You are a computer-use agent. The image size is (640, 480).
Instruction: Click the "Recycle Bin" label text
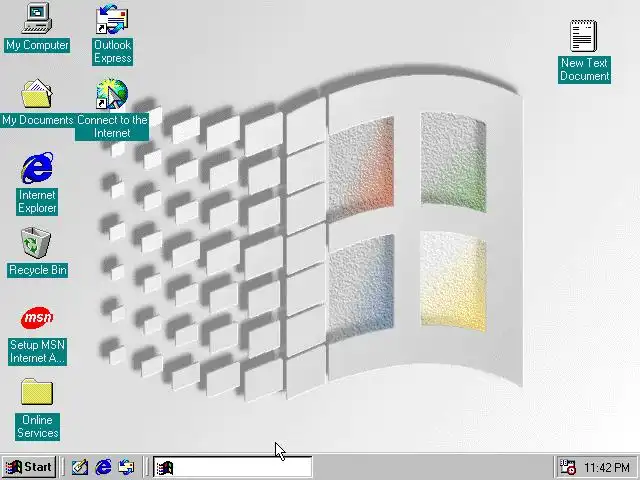[x=38, y=270]
